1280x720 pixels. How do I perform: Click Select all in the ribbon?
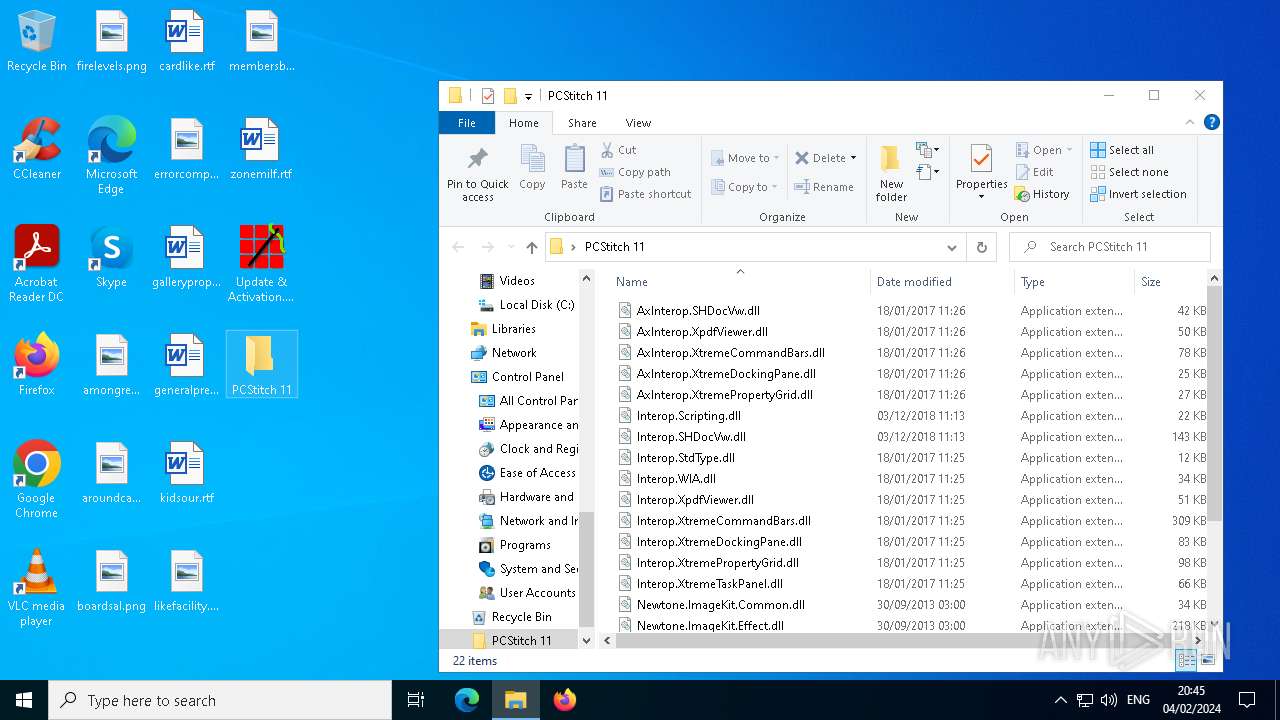(x=1122, y=150)
